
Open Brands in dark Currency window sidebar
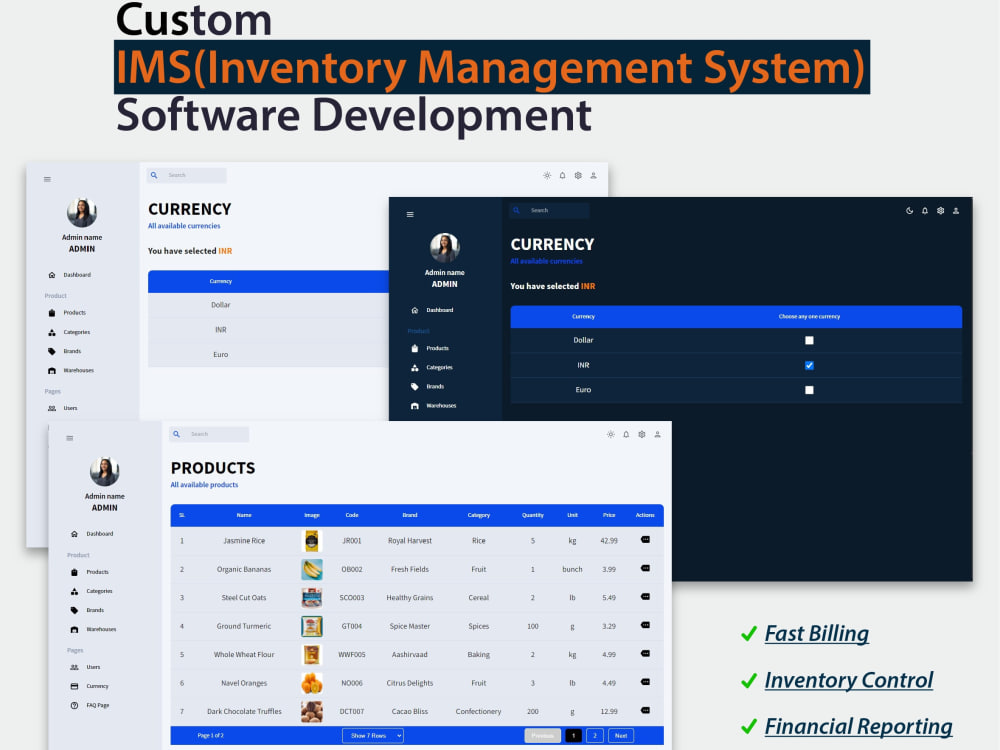427,386
